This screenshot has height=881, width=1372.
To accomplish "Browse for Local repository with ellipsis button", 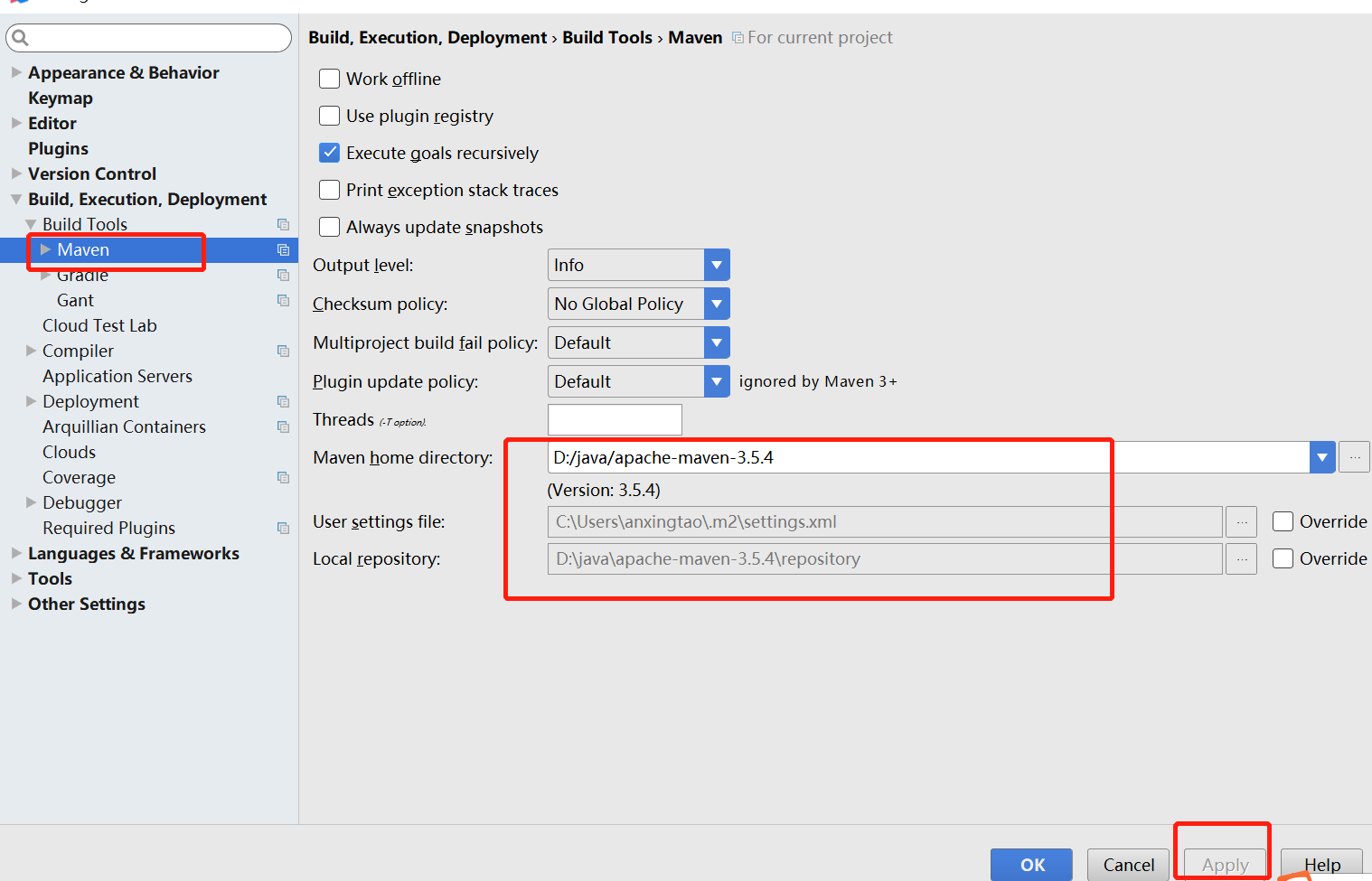I will (x=1242, y=558).
